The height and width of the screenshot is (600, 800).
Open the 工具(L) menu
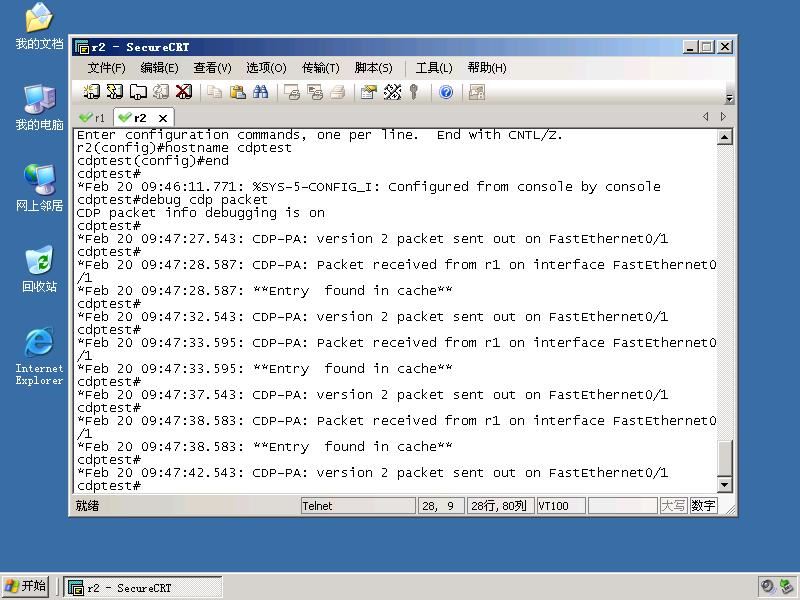[x=434, y=68]
